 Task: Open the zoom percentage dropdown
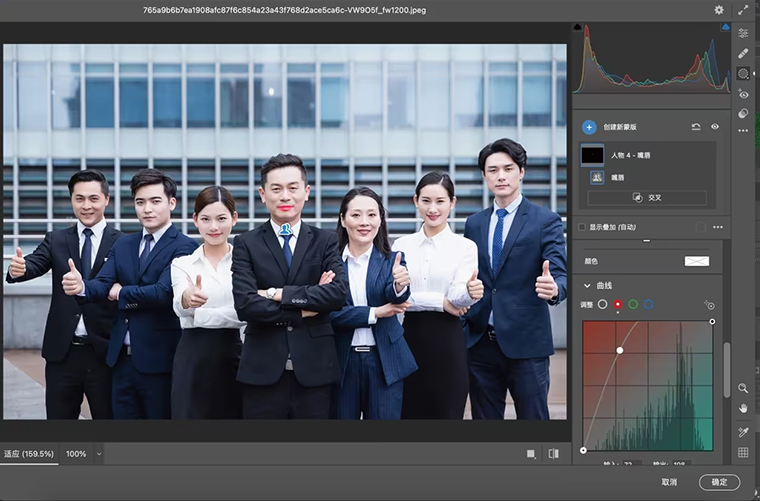tap(99, 454)
